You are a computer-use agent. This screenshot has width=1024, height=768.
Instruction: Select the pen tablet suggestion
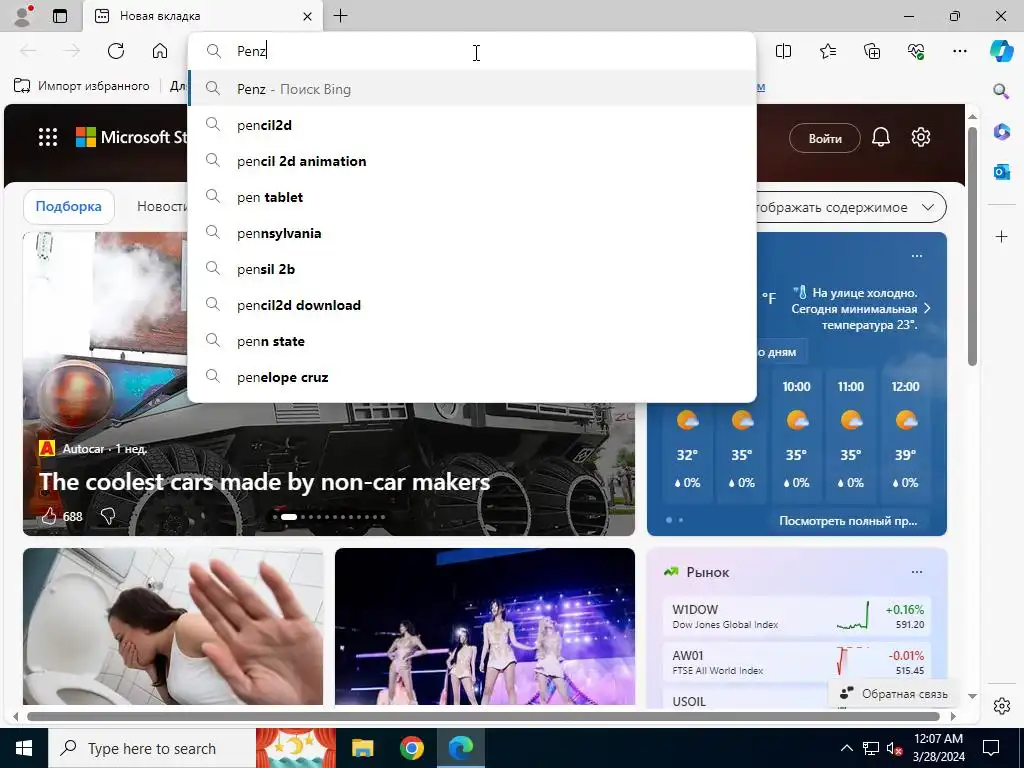(x=472, y=197)
